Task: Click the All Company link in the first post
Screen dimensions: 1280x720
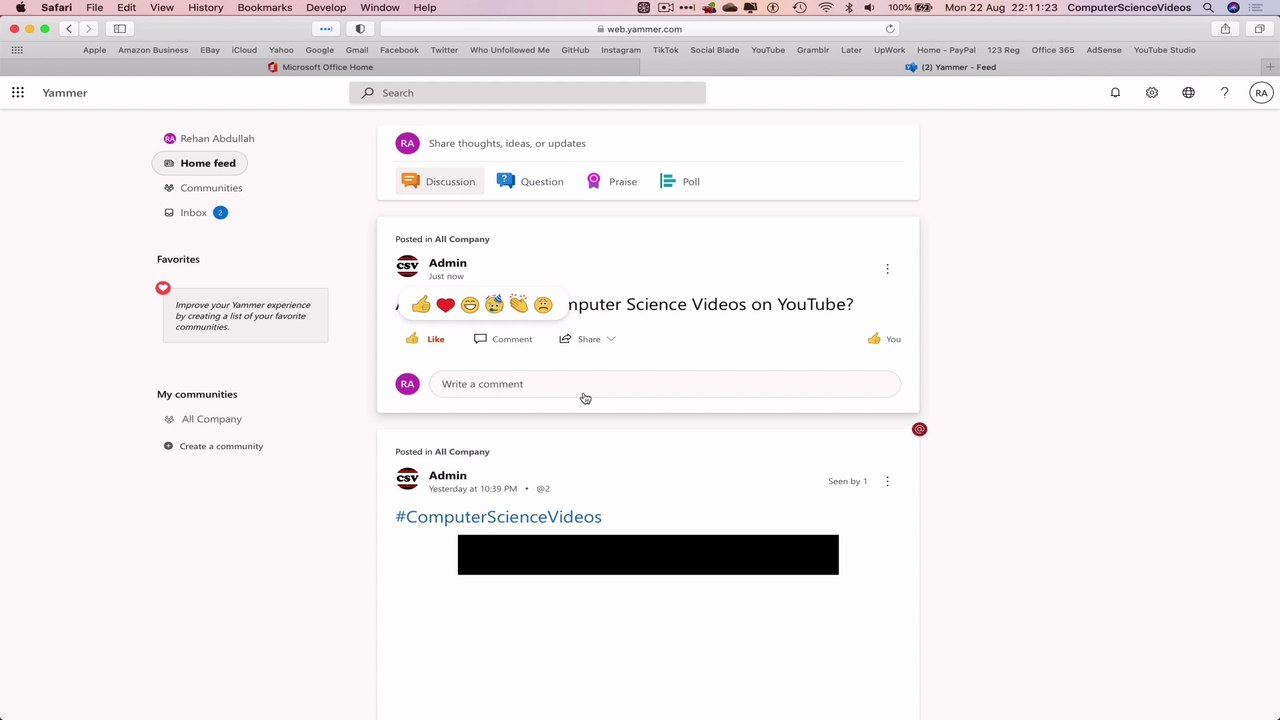Action: (462, 239)
